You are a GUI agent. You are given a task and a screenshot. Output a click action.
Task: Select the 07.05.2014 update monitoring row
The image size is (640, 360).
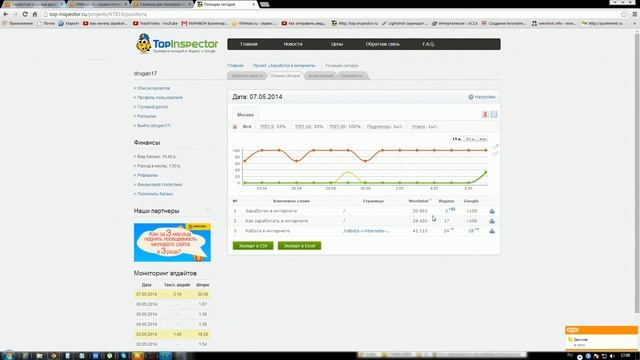coord(172,294)
